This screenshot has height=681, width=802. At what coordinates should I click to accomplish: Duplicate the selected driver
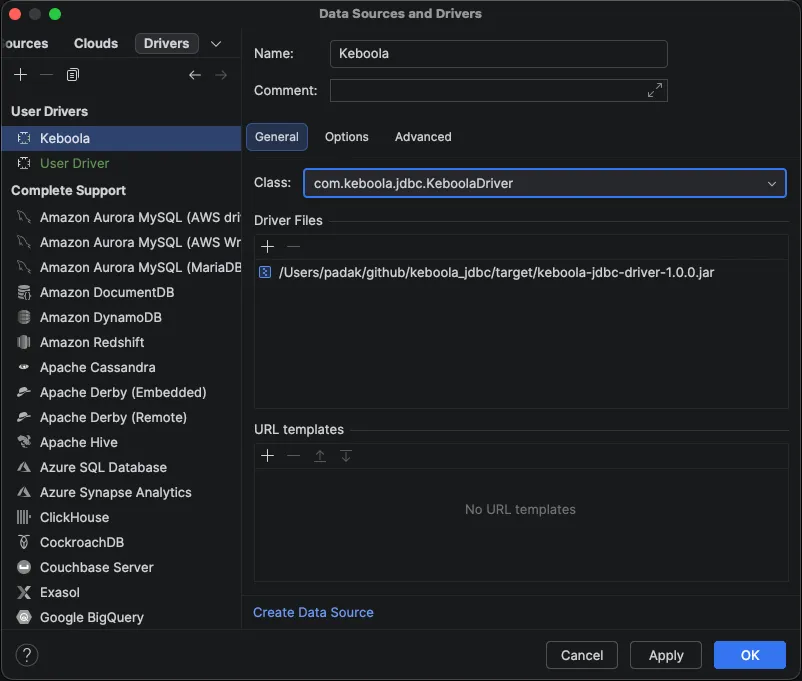(73, 75)
